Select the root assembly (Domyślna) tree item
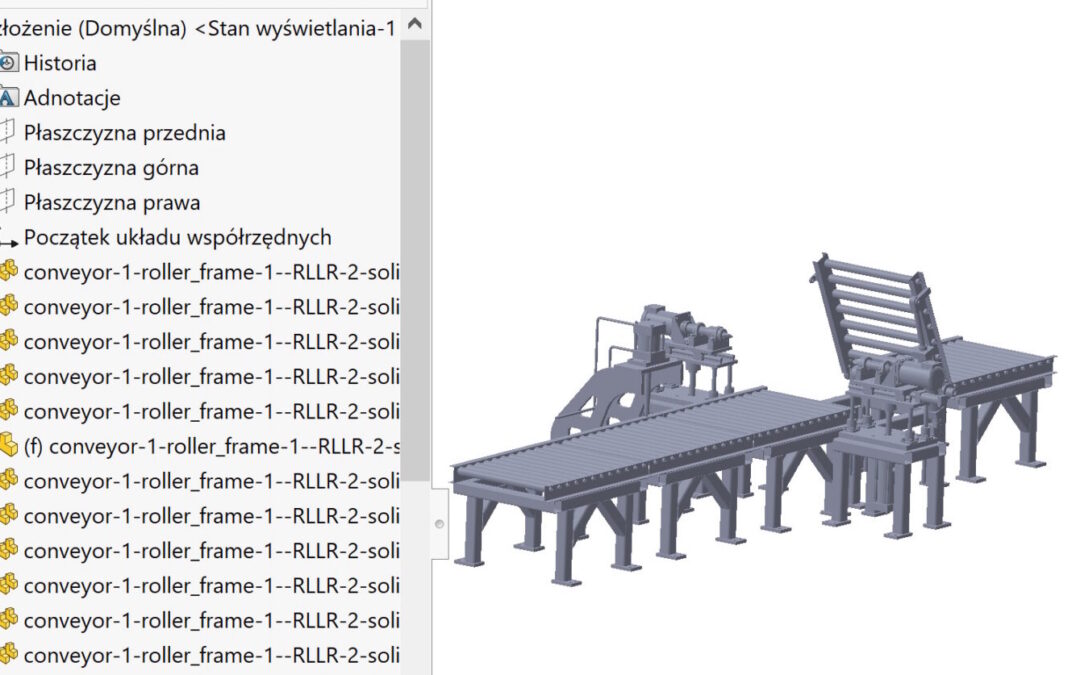1080x675 pixels. click(x=200, y=29)
